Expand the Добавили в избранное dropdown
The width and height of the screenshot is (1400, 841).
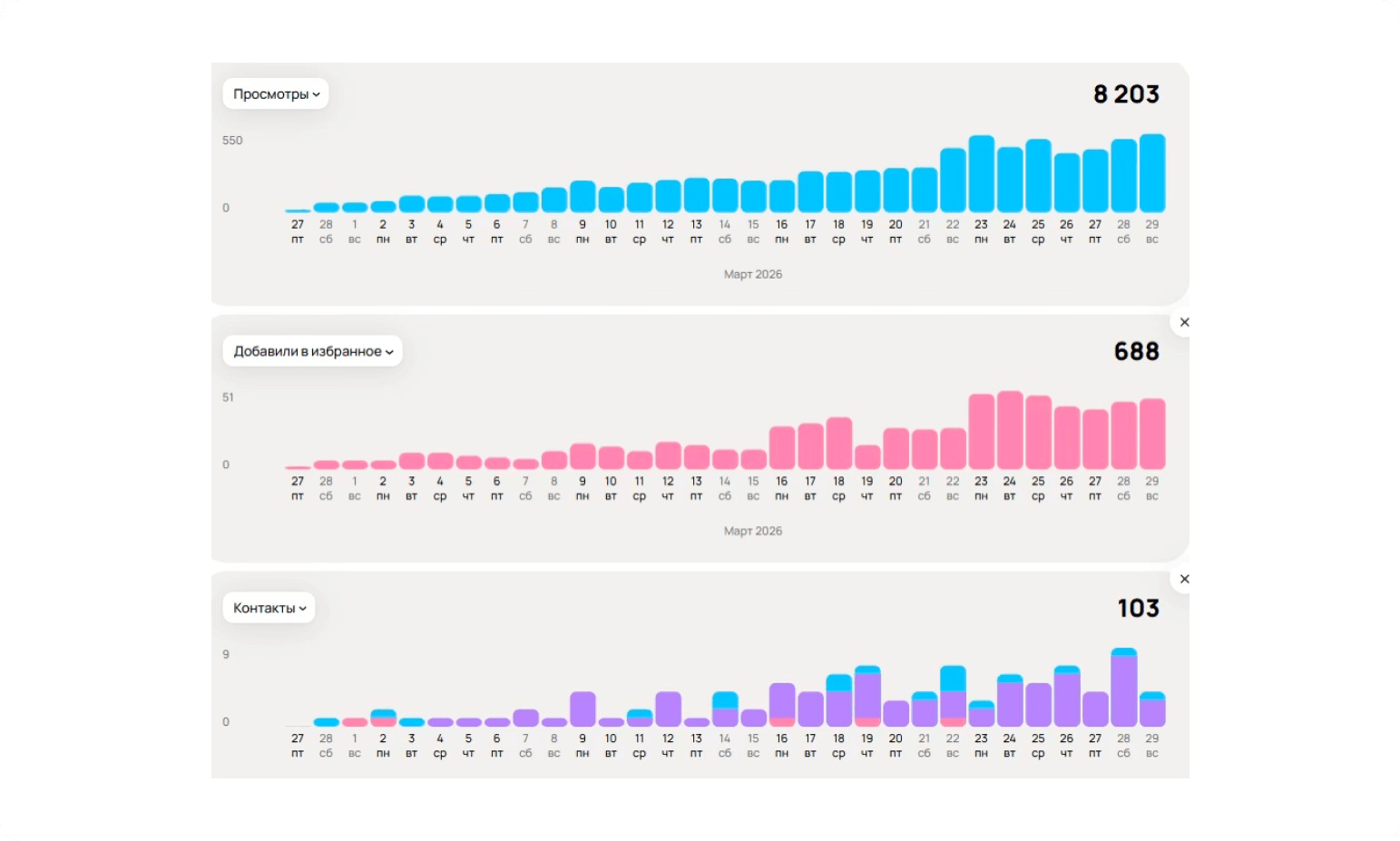tap(313, 351)
